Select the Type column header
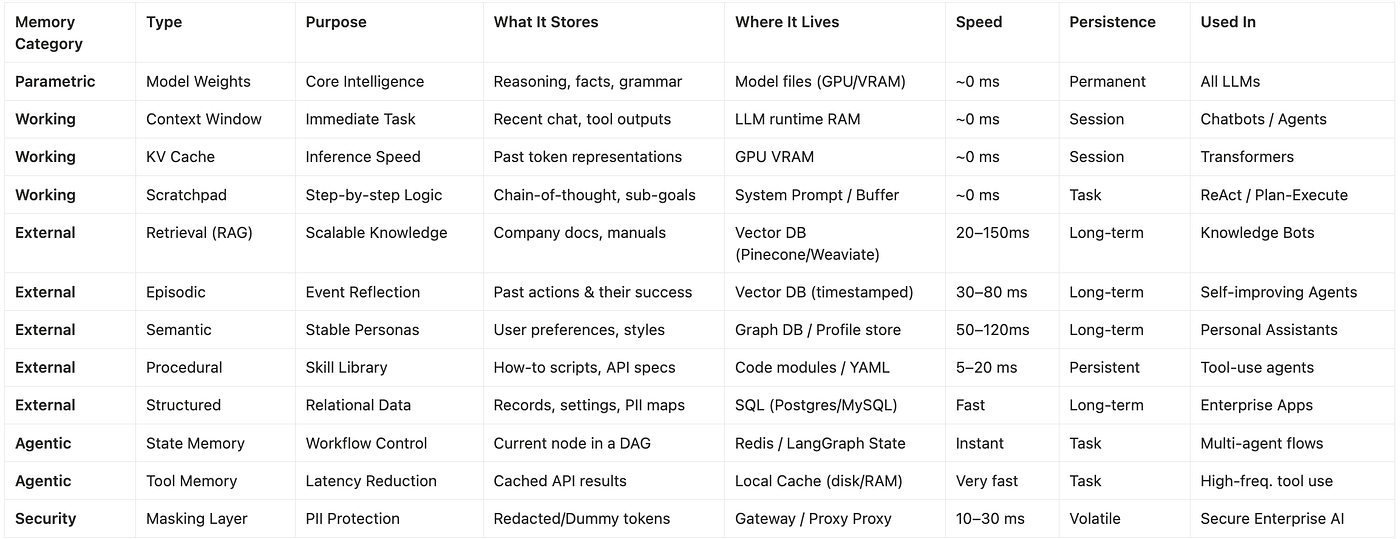The image size is (1400, 539). tap(164, 22)
